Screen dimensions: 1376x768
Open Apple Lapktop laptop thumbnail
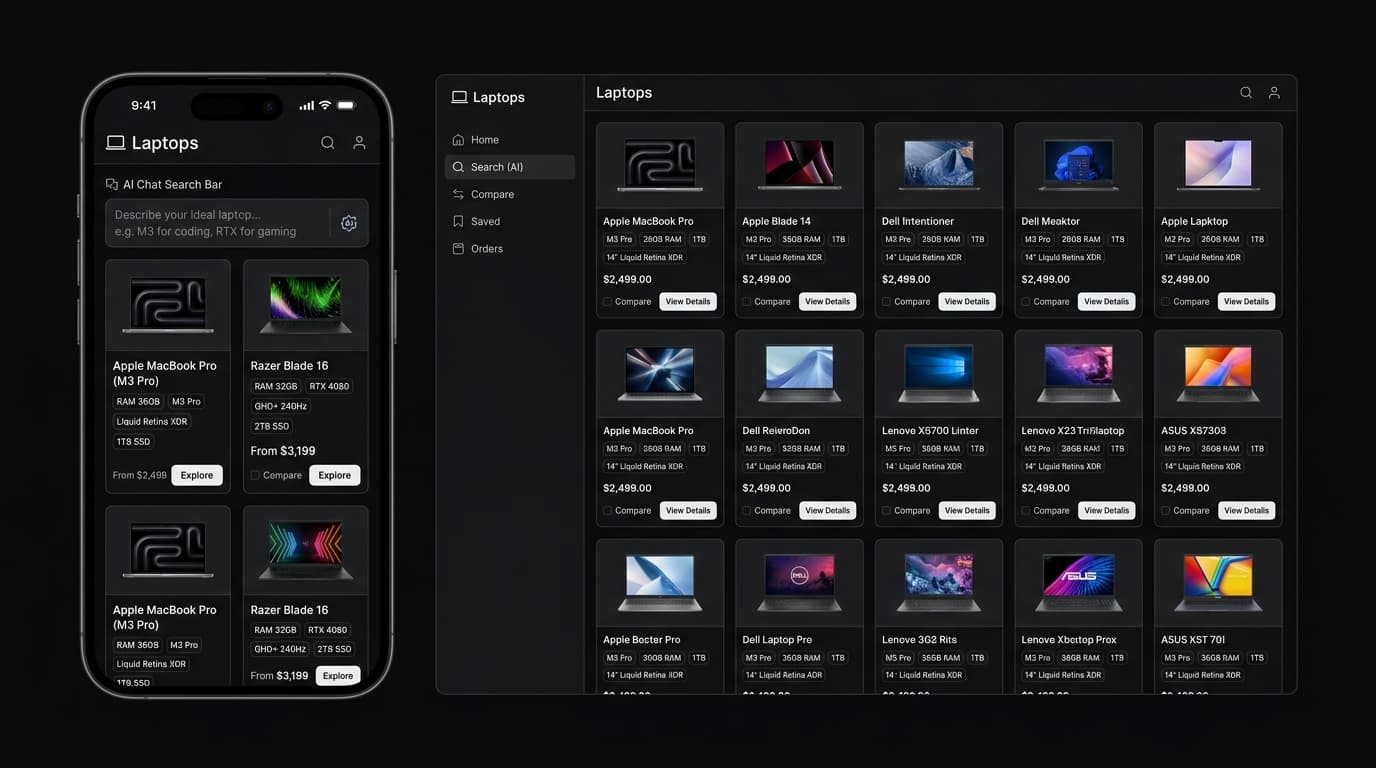(1218, 165)
